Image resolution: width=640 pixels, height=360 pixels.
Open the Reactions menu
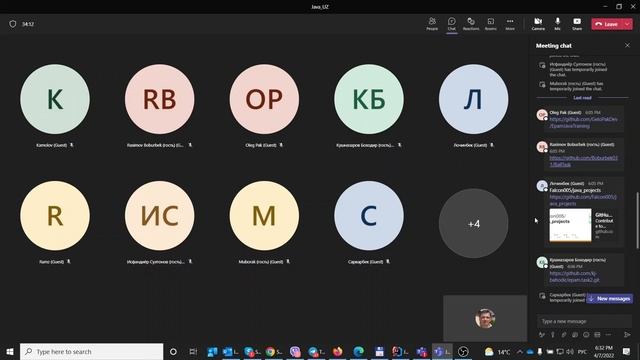[x=471, y=24]
